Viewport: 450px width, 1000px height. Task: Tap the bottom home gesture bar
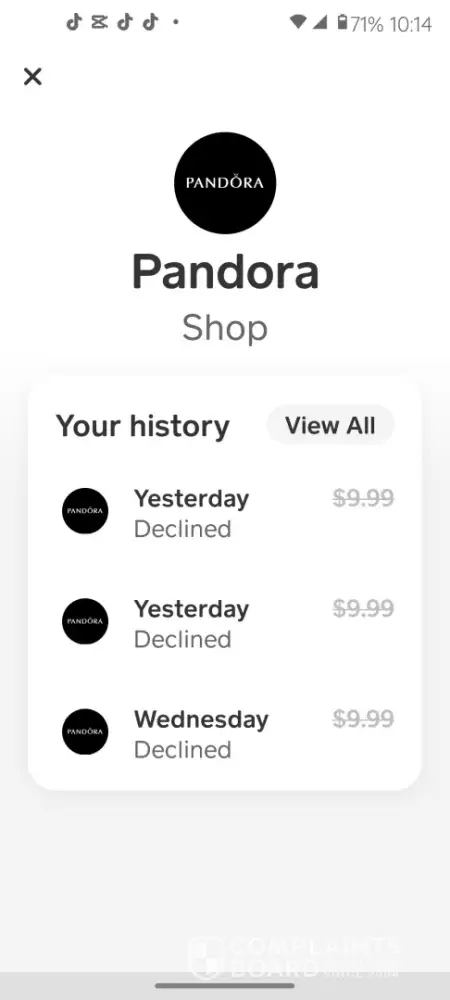225,986
